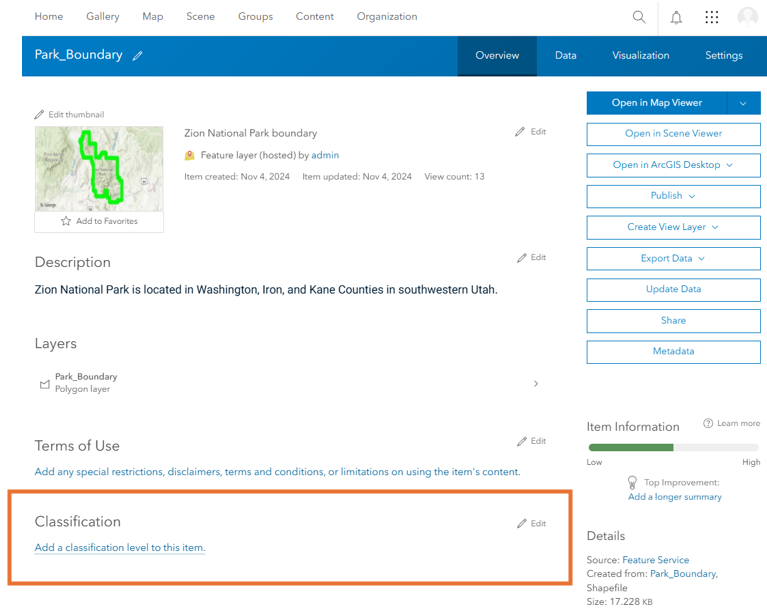Click the Item Information progress bar
Image resolution: width=767 pixels, height=614 pixels.
(673, 447)
